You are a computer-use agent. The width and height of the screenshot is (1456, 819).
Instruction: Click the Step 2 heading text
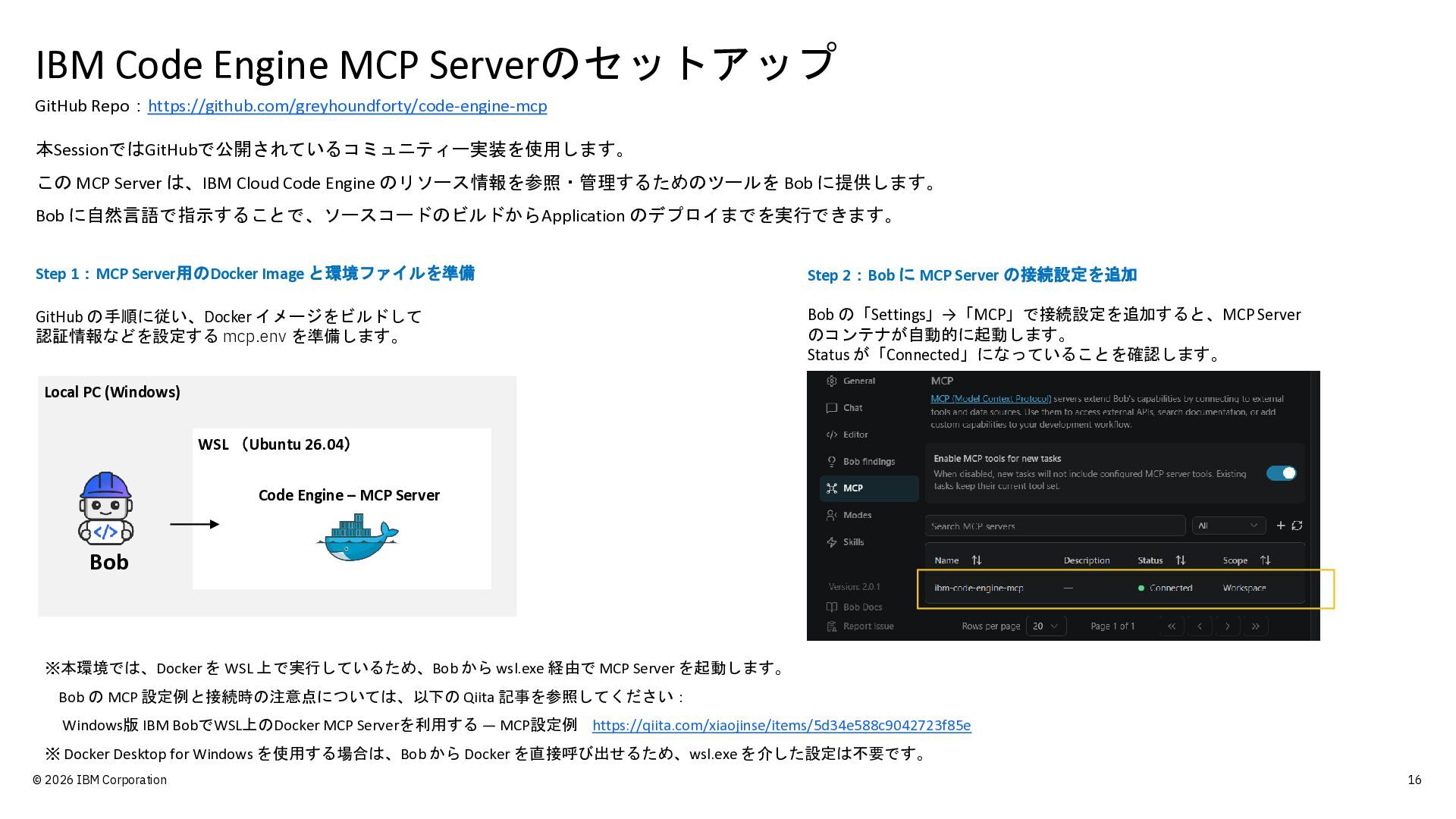972,275
